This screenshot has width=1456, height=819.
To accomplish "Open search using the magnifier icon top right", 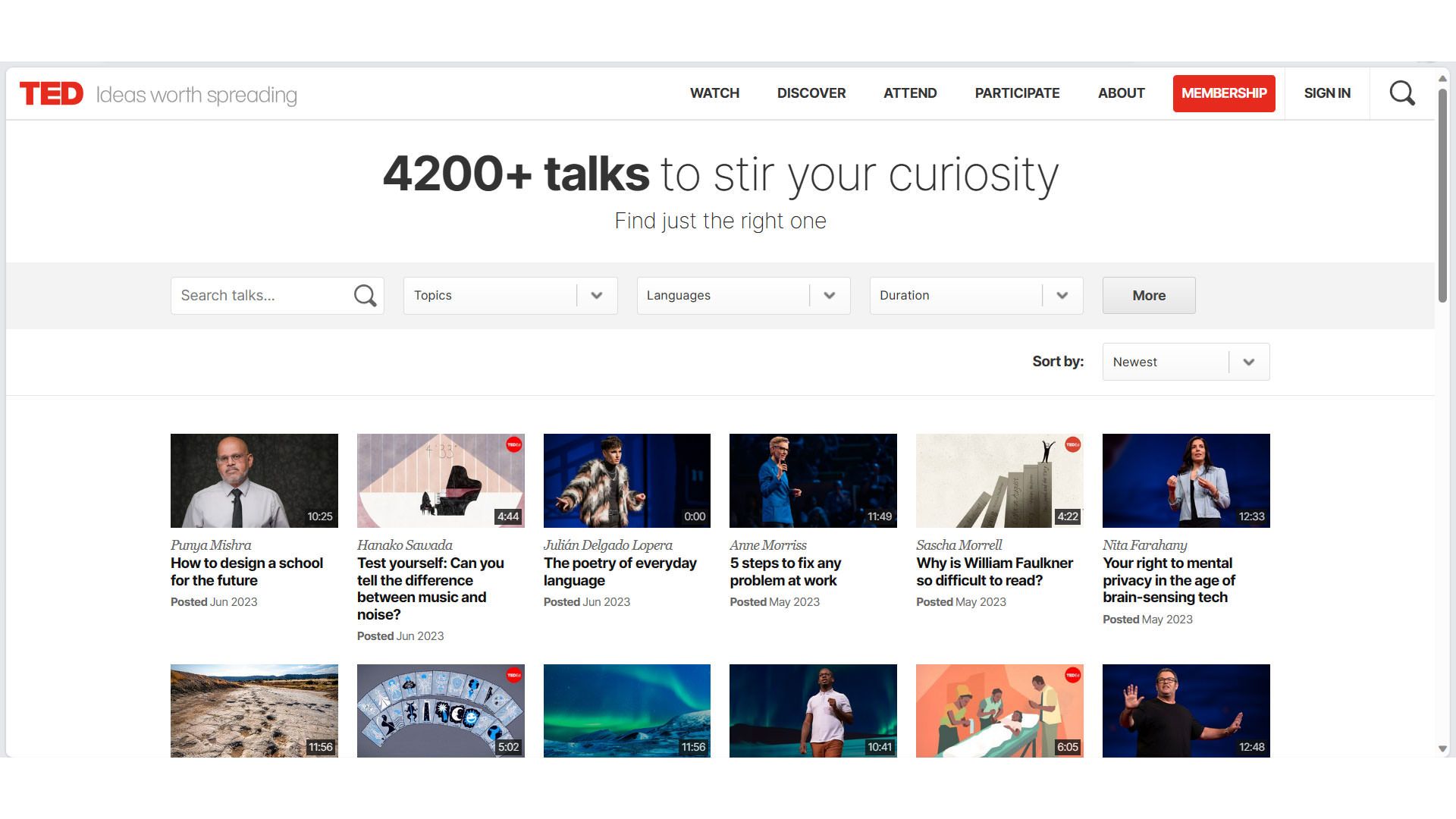I will (1401, 93).
